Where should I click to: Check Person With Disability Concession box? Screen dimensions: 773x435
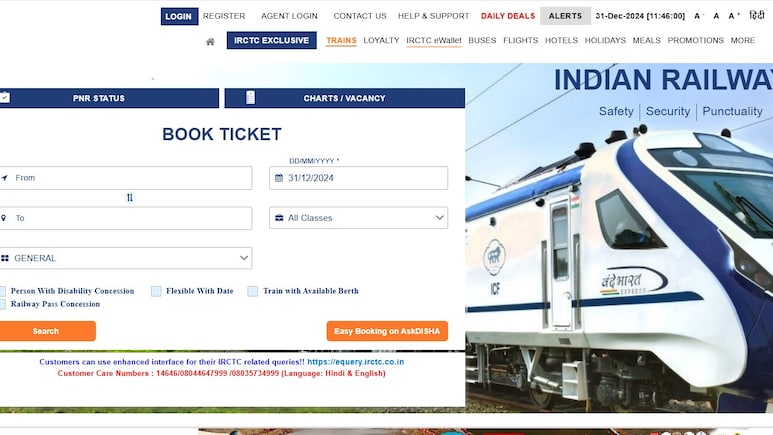pos(2,291)
